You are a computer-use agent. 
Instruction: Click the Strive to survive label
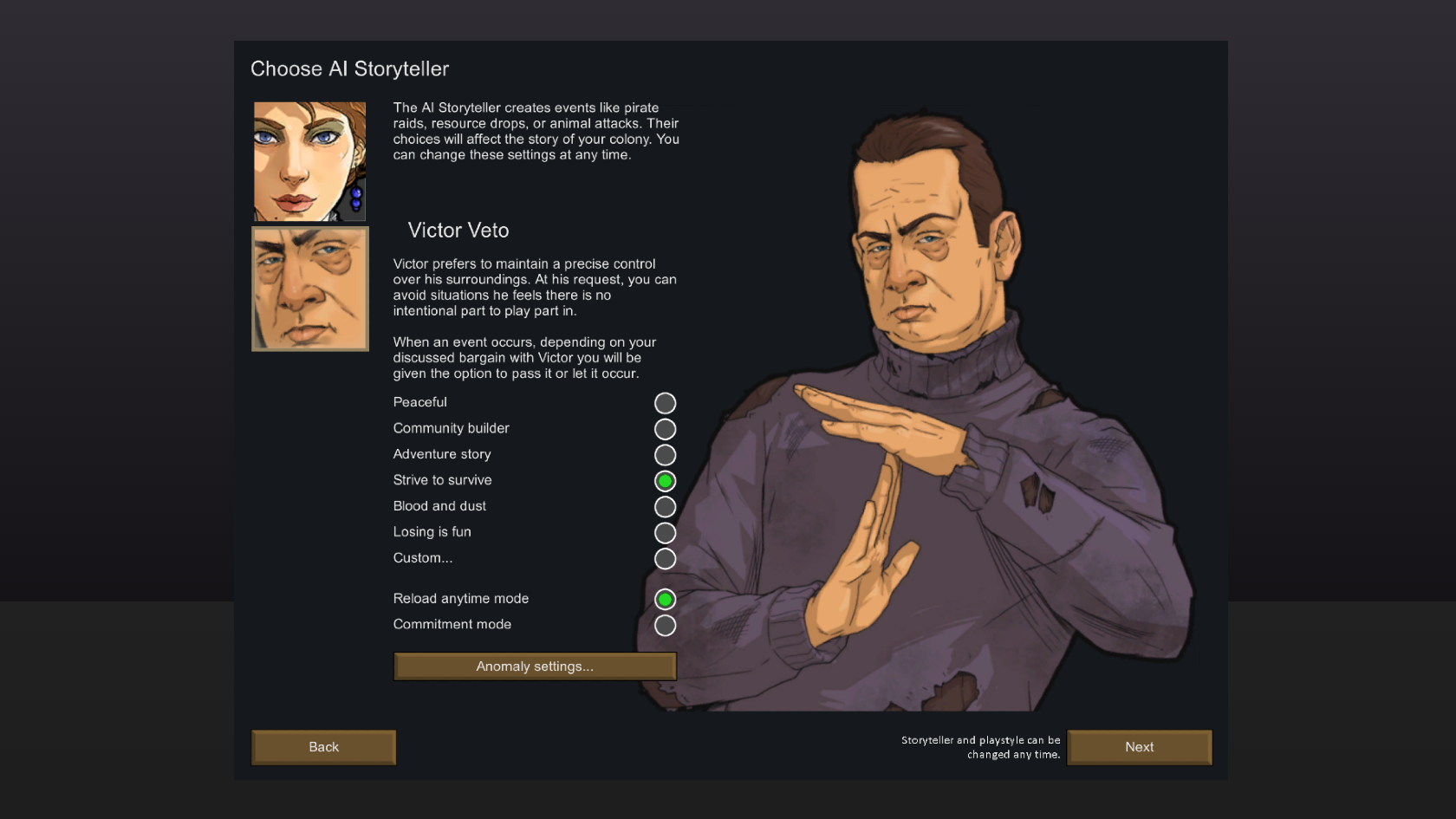442,480
